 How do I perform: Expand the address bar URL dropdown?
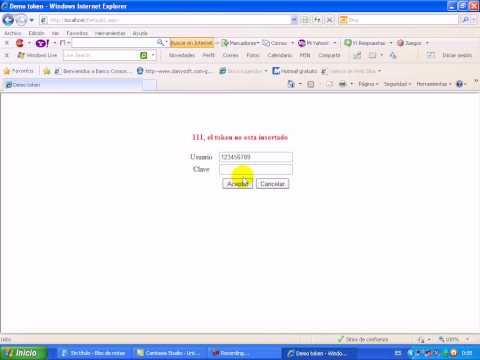[294, 20]
